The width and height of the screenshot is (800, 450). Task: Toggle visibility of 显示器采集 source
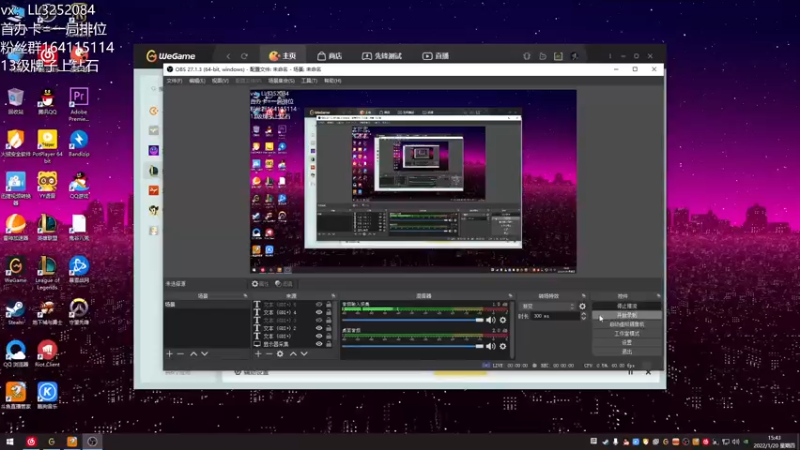(x=319, y=344)
